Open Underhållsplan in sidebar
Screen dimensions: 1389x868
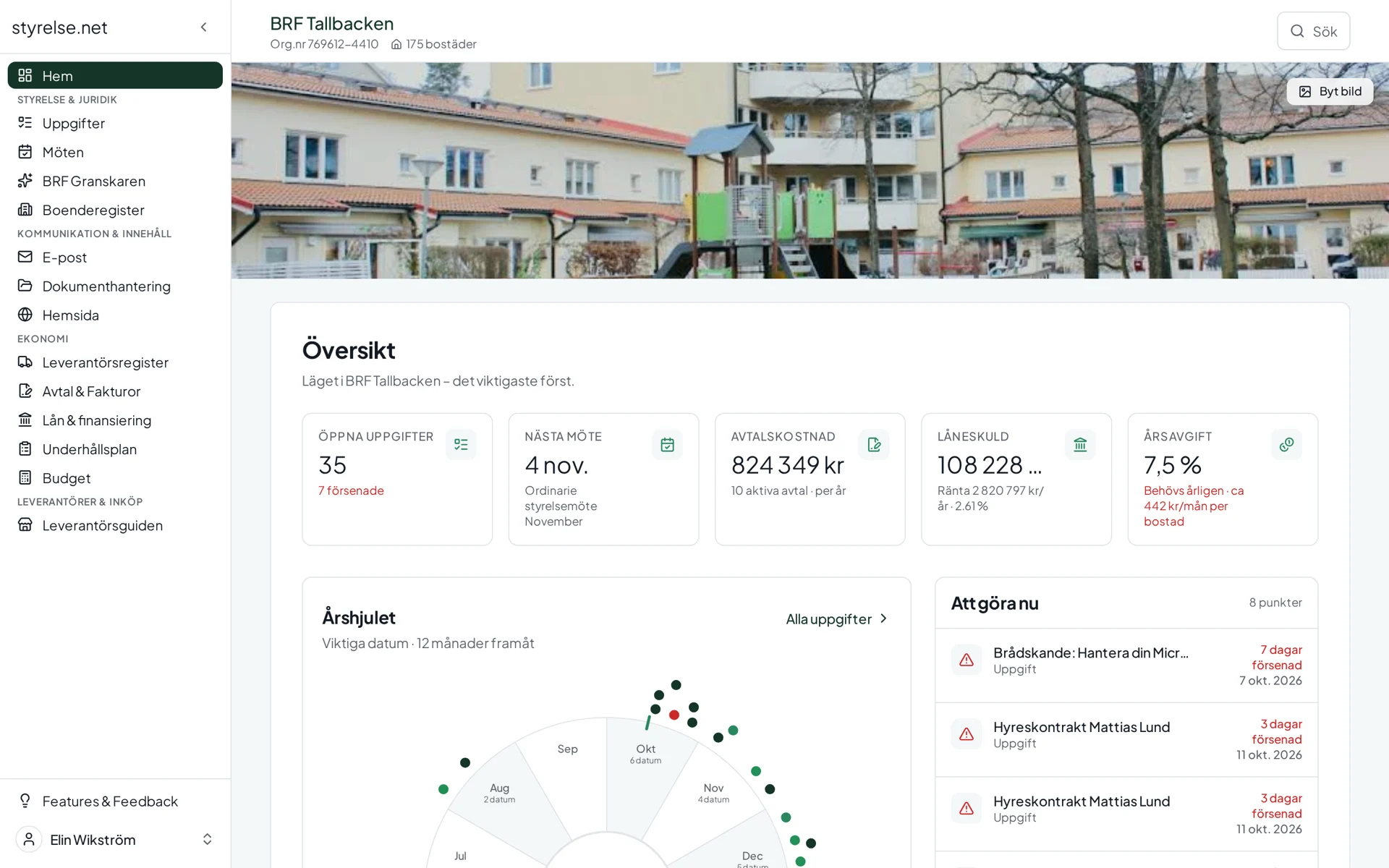115,449
